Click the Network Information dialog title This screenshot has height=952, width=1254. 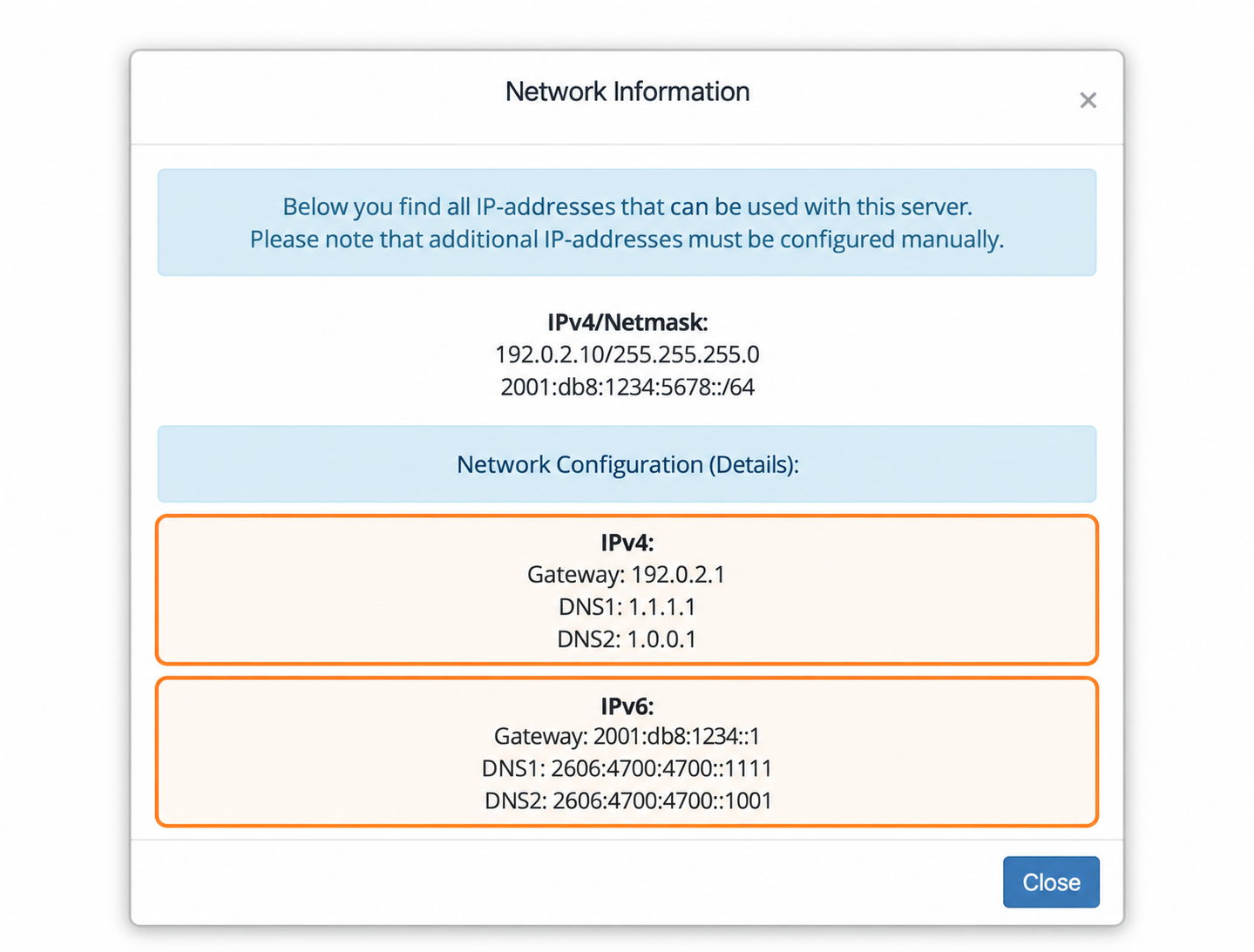(627, 91)
